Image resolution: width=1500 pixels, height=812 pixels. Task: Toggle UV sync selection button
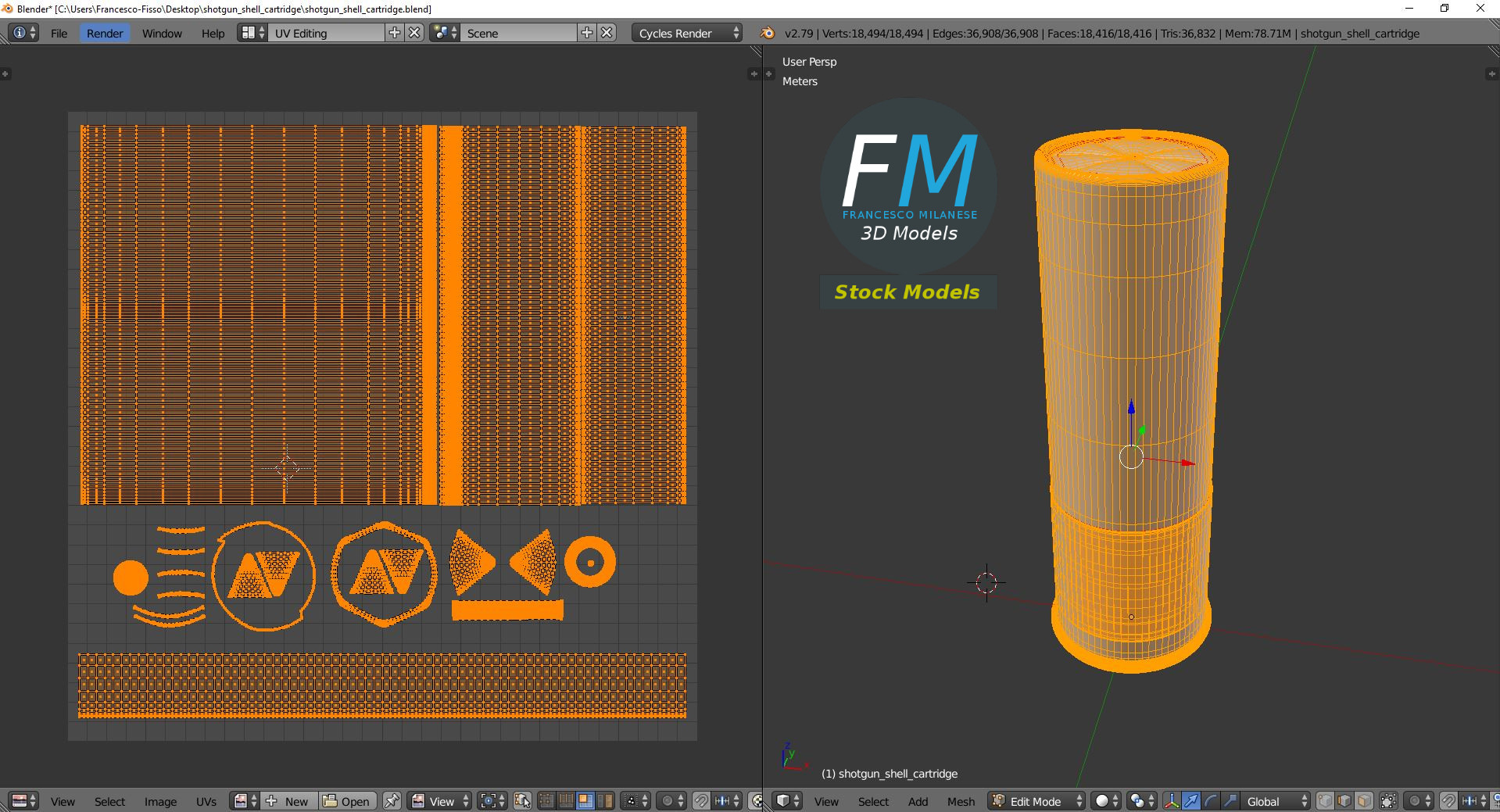(523, 801)
